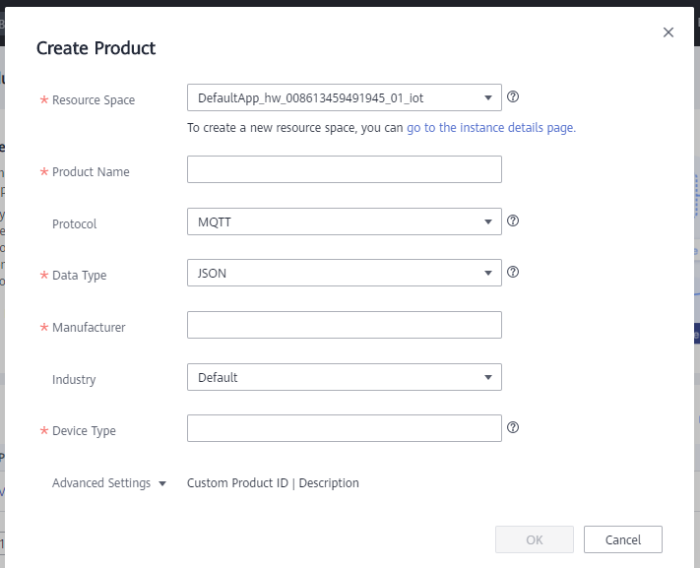Open the Data Type dropdown showing JSON
The image size is (700, 568).
(343, 273)
